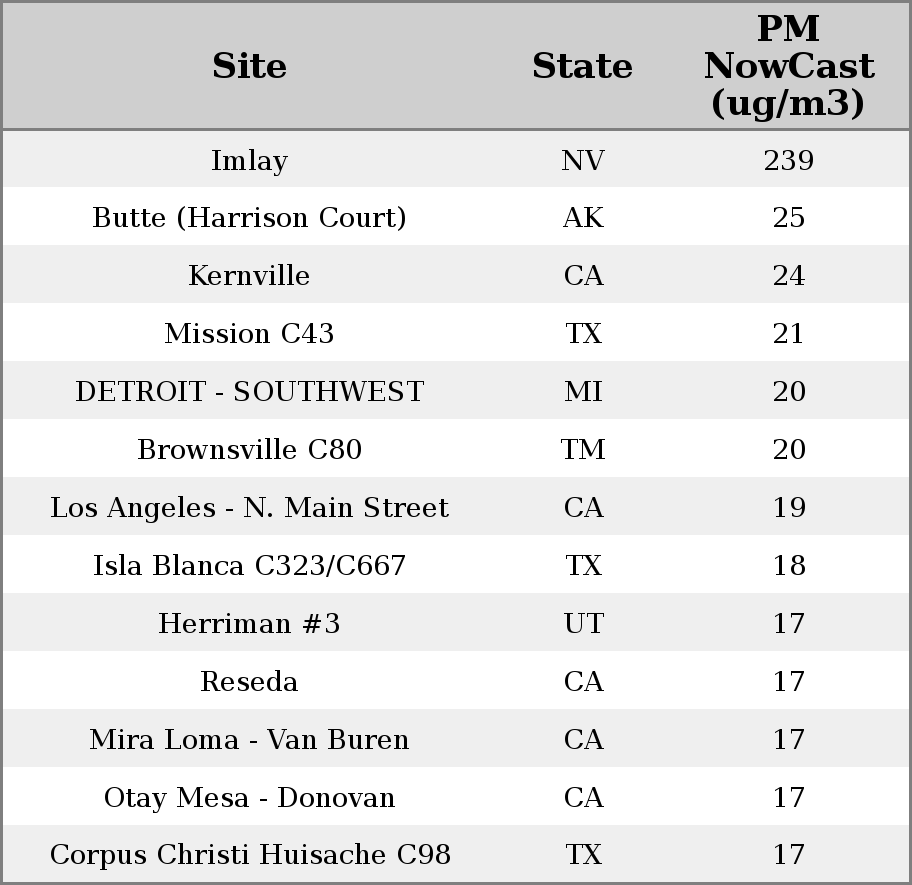The height and width of the screenshot is (885, 912).
Task: Select the Imlay site cell
Action: click(x=249, y=161)
